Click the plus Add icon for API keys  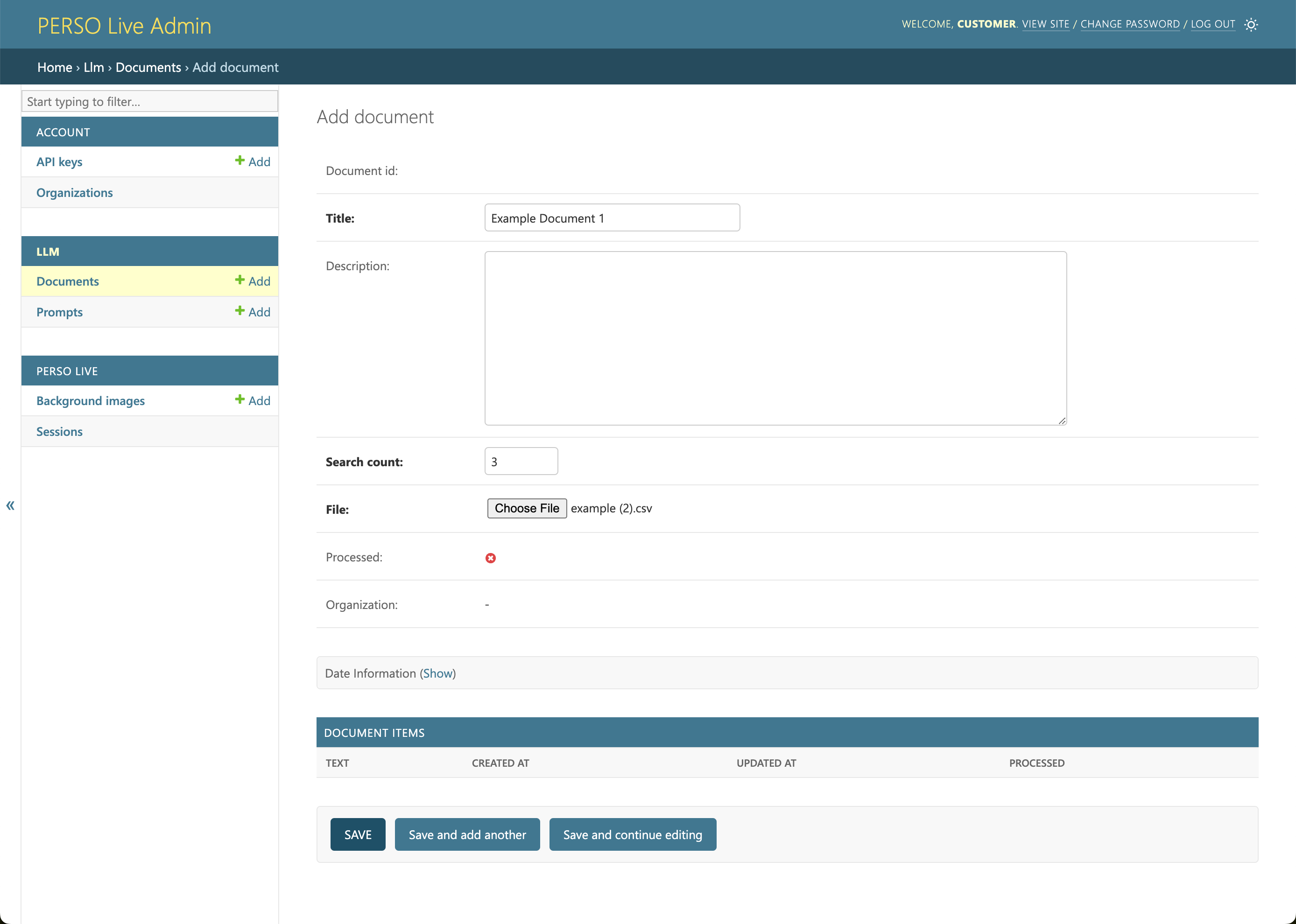pyautogui.click(x=252, y=161)
